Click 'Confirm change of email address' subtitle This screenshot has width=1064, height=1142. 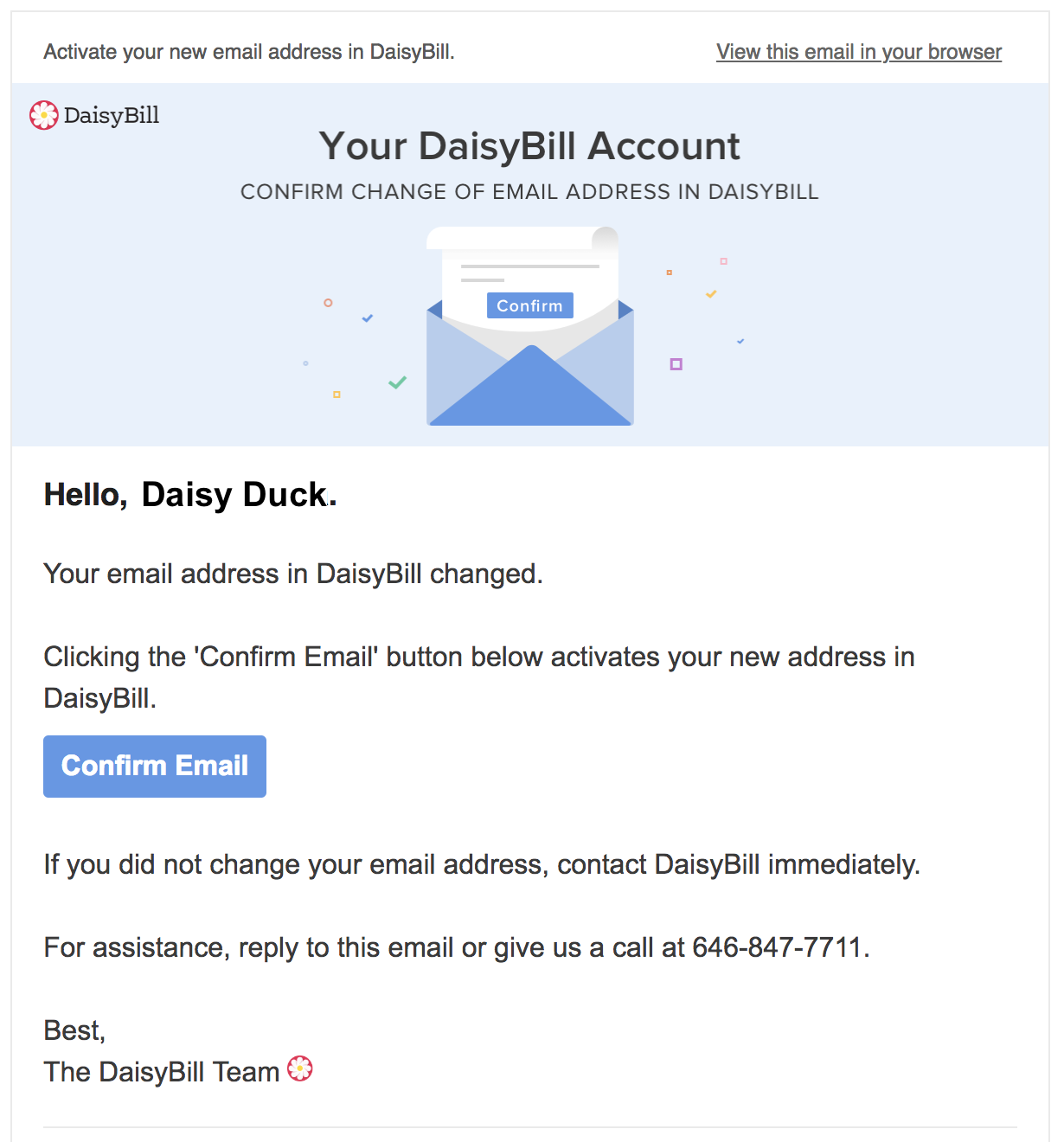coord(529,192)
